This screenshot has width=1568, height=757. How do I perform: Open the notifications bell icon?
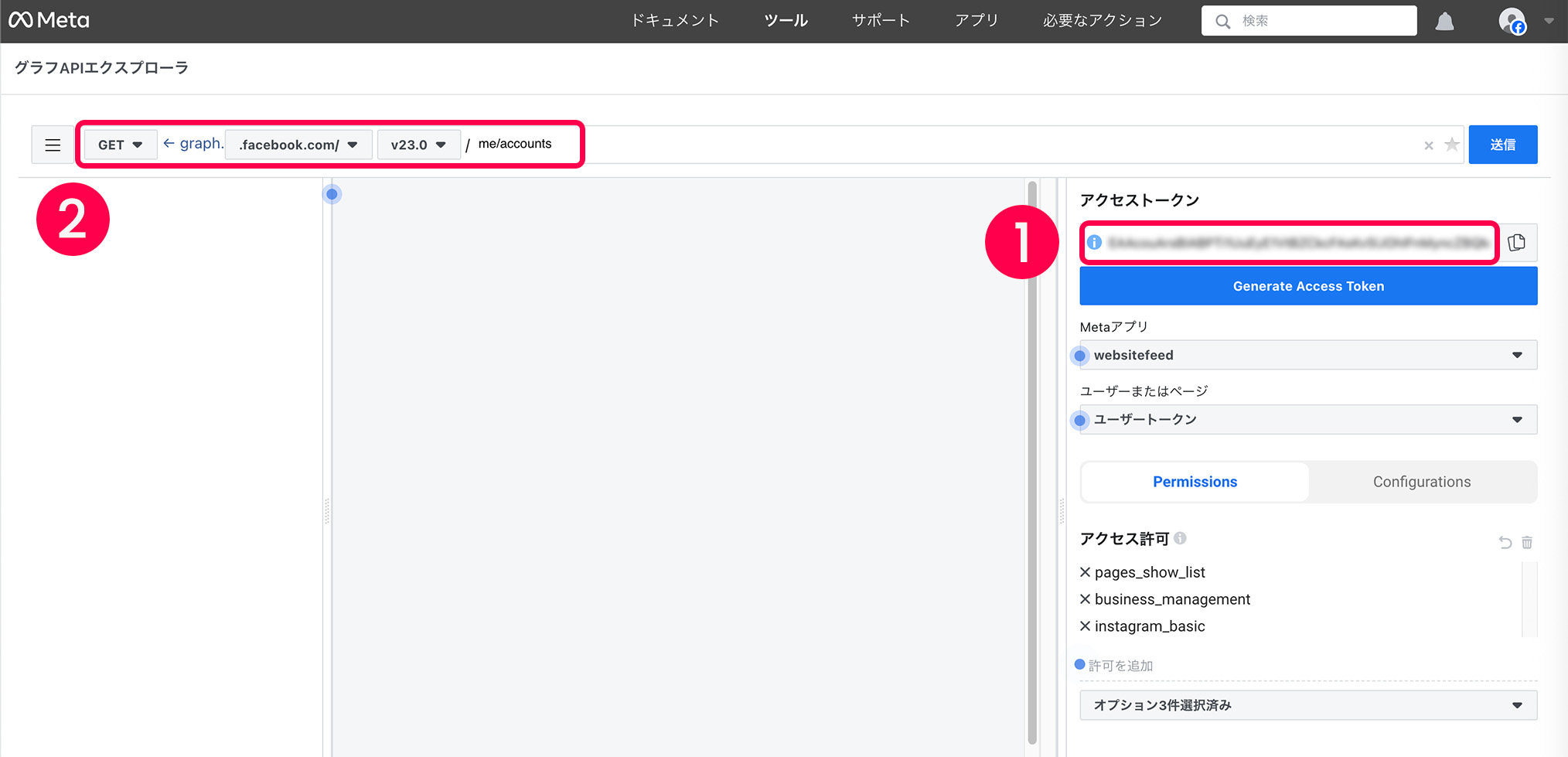(x=1444, y=22)
